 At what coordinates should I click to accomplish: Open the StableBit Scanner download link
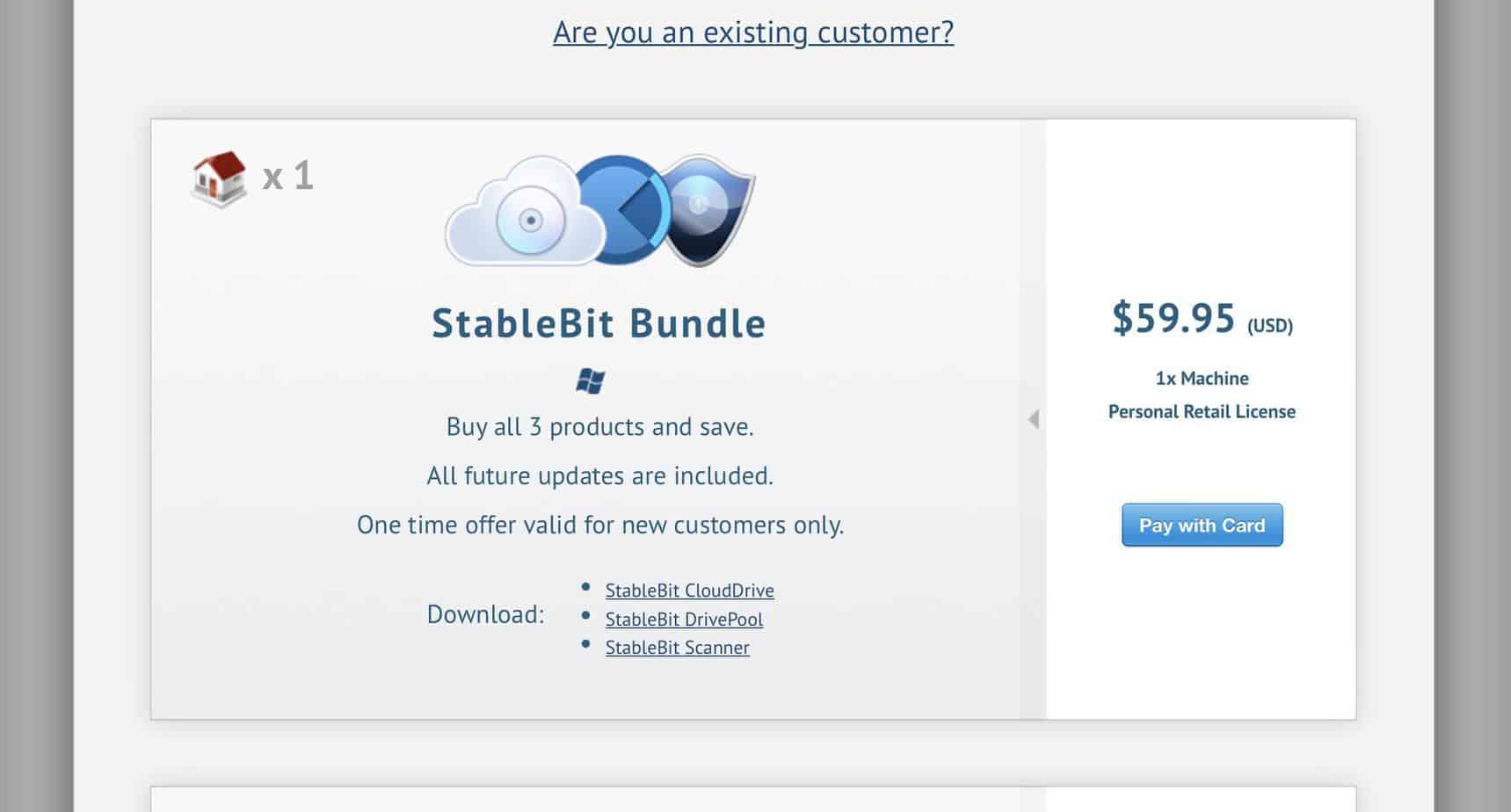677,648
